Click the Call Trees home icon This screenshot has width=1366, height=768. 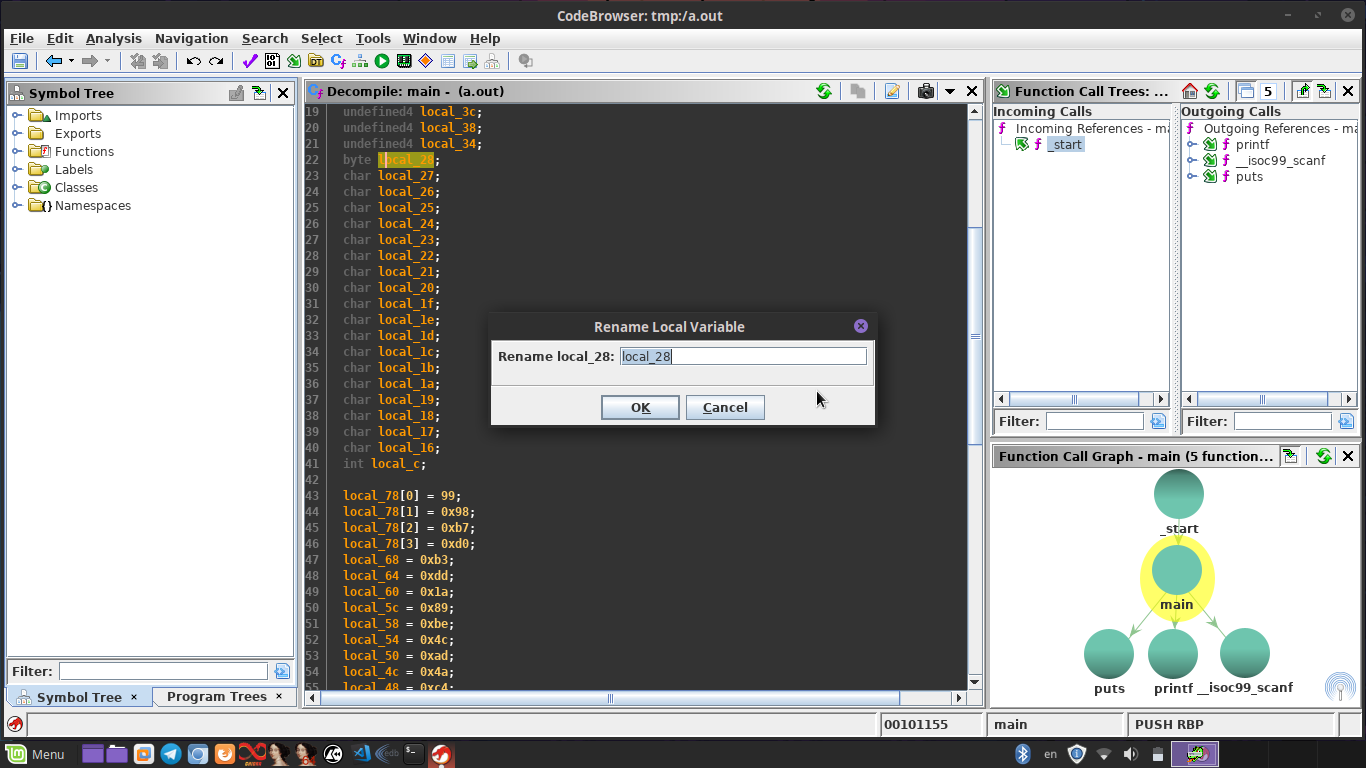click(x=1190, y=91)
